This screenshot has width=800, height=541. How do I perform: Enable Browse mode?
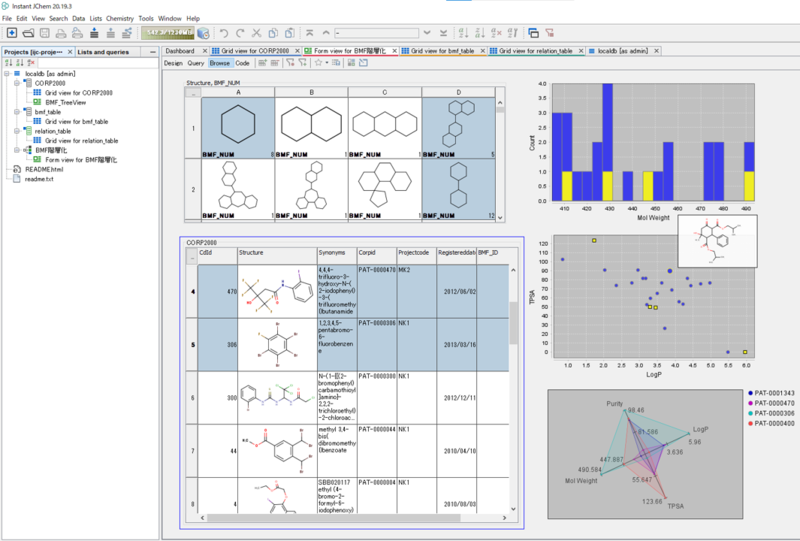coord(220,62)
